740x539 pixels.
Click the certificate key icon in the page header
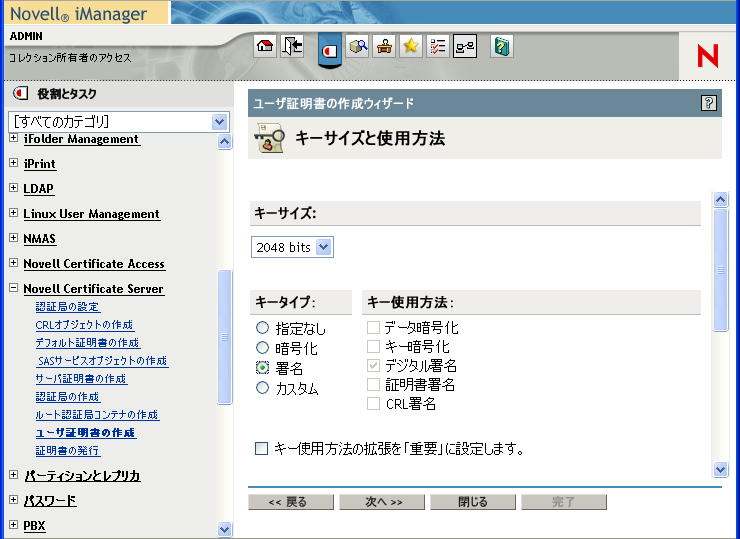coord(269,137)
